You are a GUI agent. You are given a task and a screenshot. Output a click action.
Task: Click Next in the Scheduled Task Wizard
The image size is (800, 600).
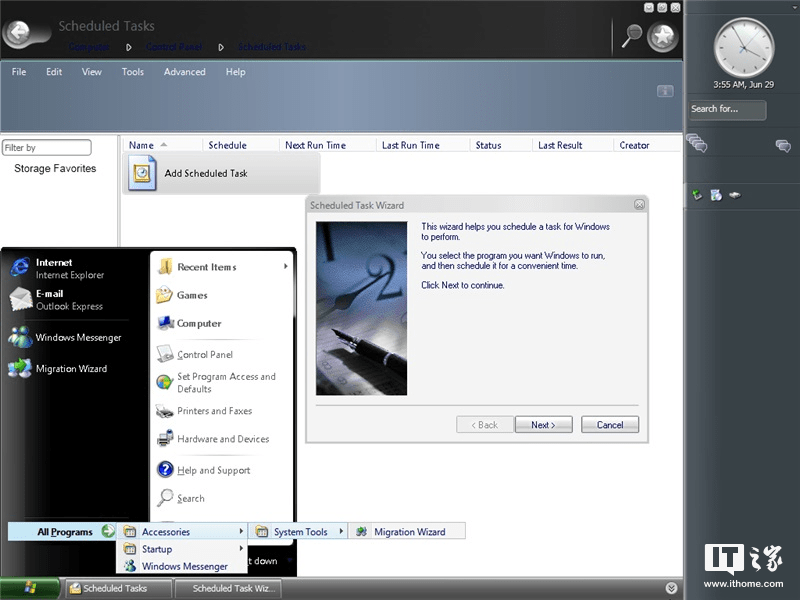coord(543,424)
